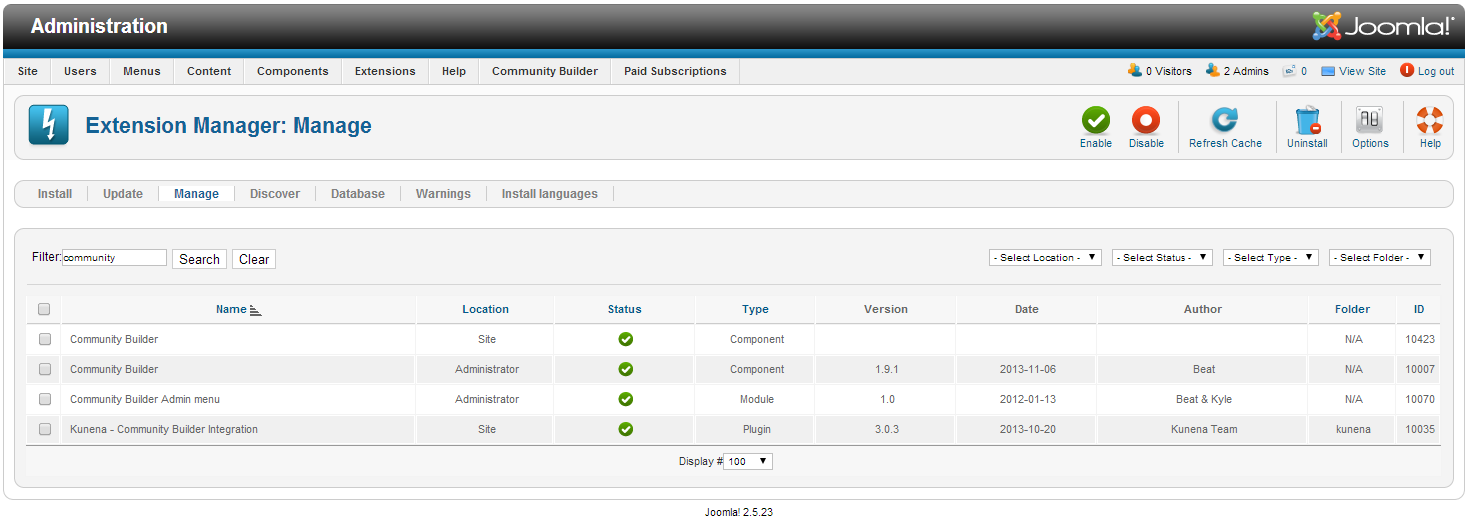Click the red Log out icon
This screenshot has height=522, width=1474.
1407,71
